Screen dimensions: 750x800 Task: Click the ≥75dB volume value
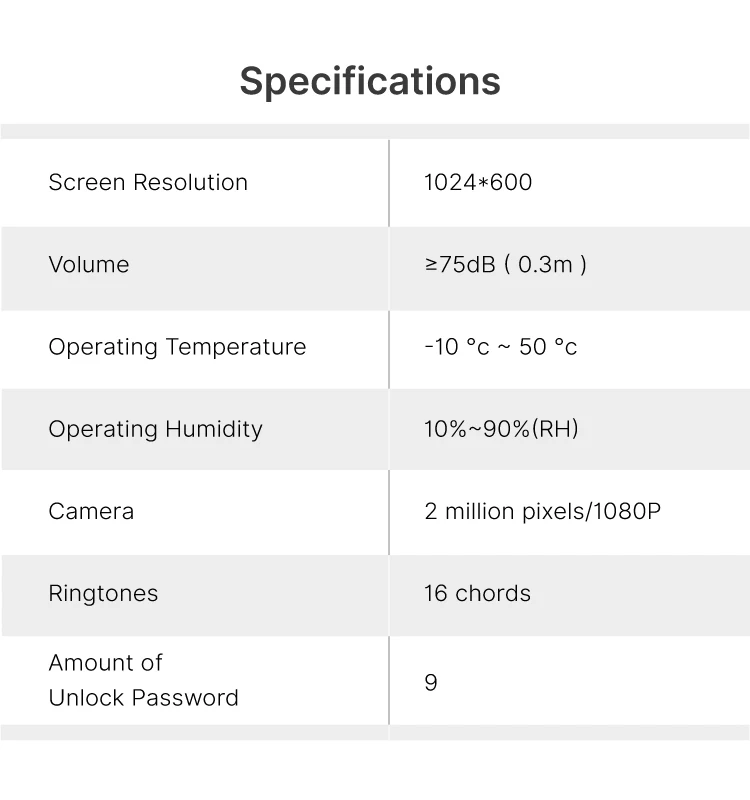pos(460,264)
